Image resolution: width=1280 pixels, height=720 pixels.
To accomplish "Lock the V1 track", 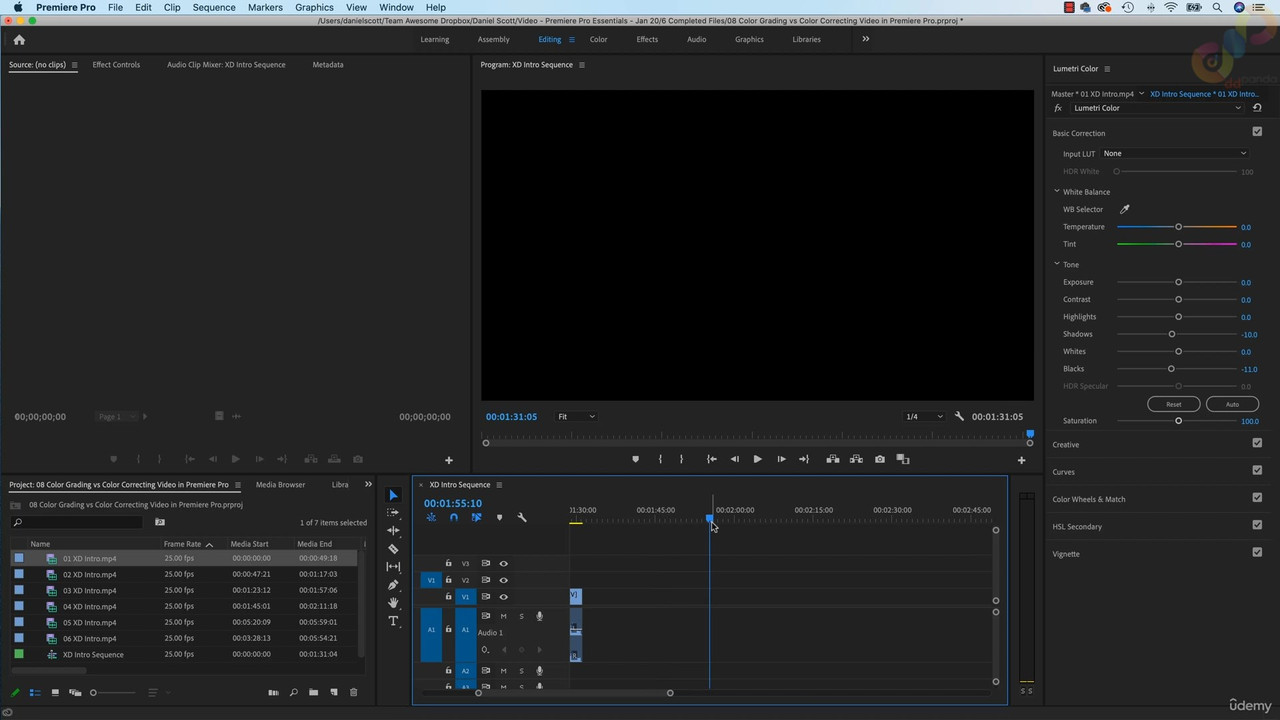I will [448, 597].
